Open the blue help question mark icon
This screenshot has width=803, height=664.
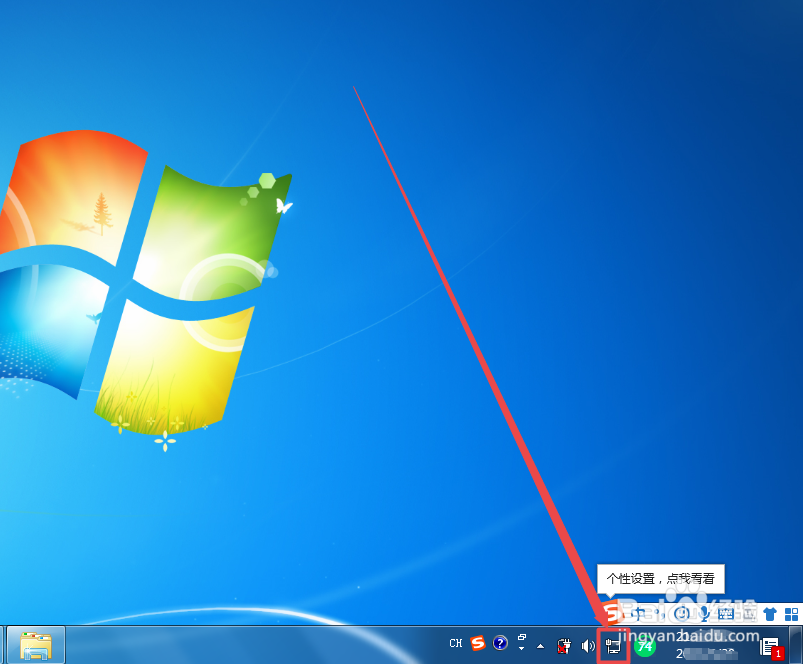[x=500, y=643]
